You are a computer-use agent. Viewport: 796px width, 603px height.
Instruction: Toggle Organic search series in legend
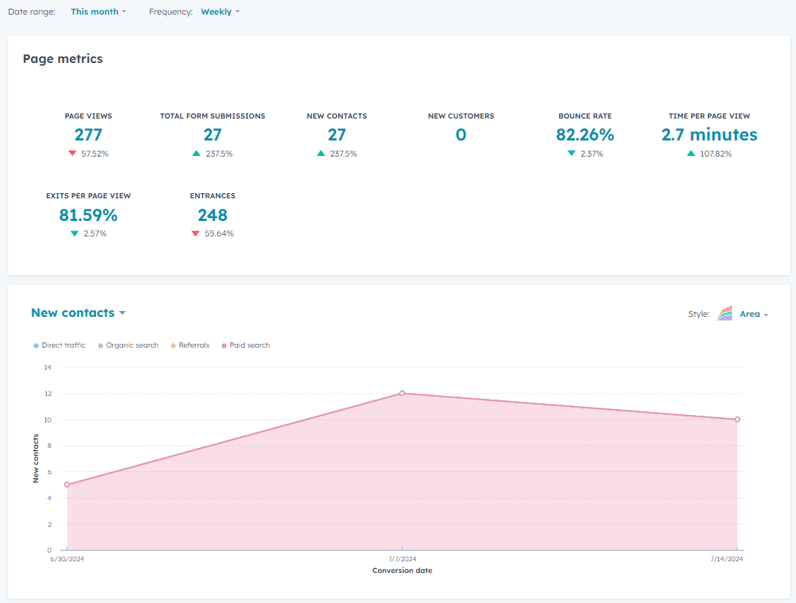(x=128, y=345)
